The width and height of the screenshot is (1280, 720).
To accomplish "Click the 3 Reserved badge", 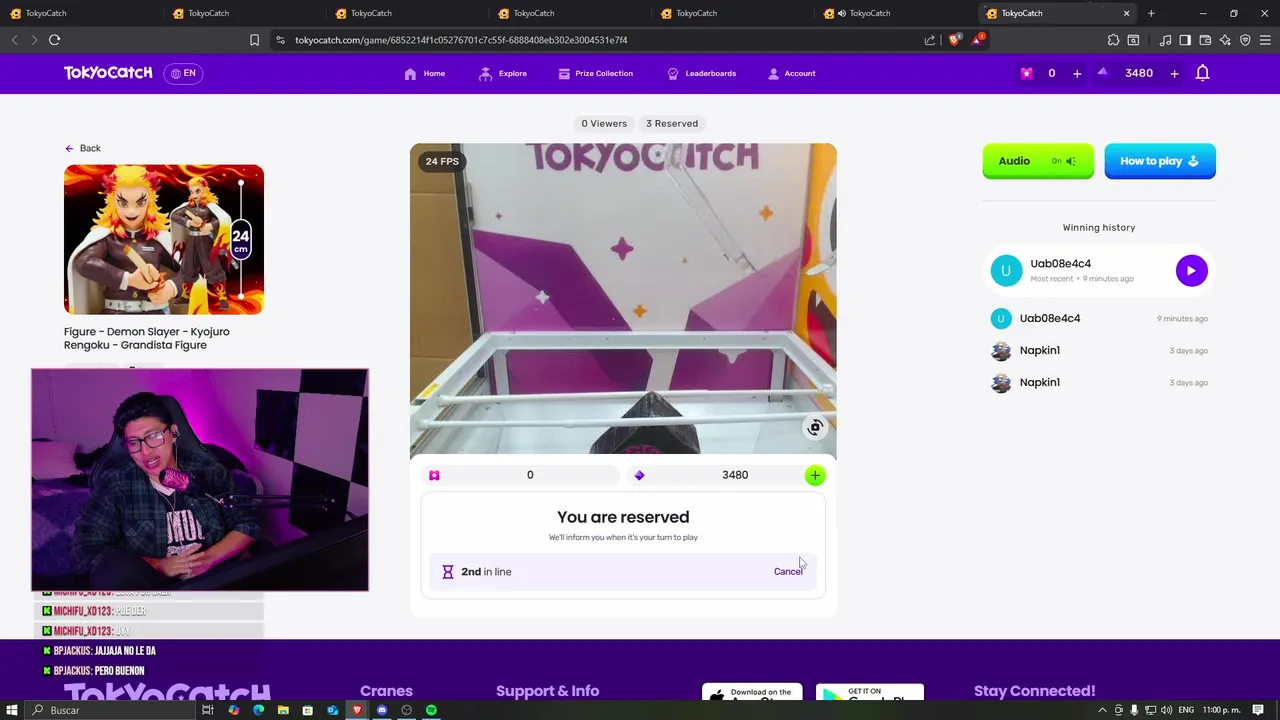I will click(672, 123).
